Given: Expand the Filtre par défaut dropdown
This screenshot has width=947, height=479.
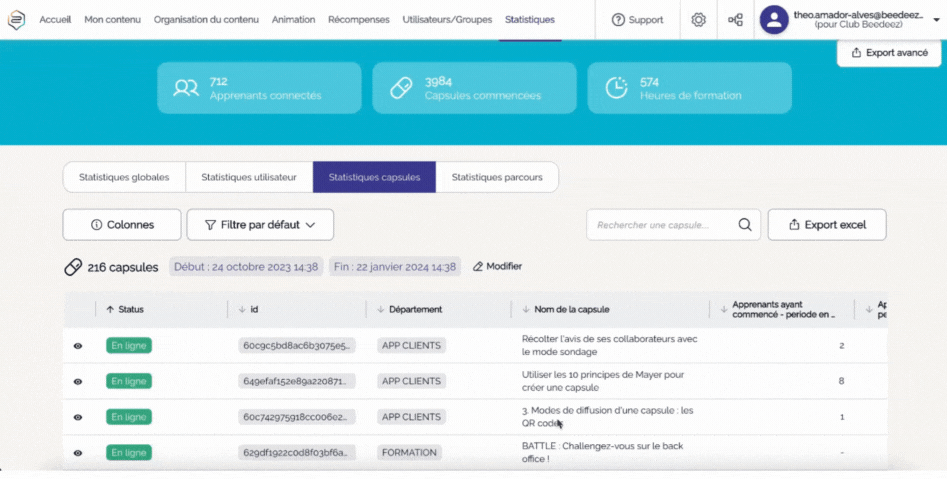Looking at the screenshot, I should pos(260,225).
